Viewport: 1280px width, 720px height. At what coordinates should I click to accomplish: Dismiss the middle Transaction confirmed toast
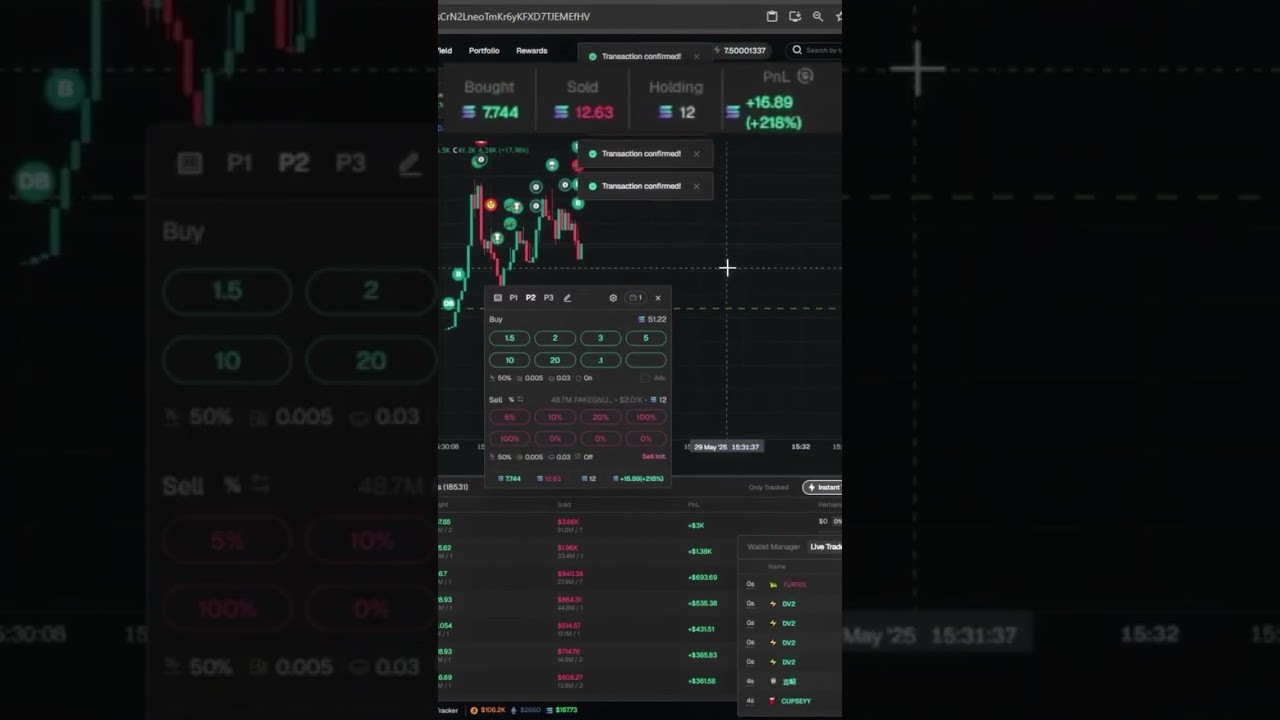pos(697,154)
